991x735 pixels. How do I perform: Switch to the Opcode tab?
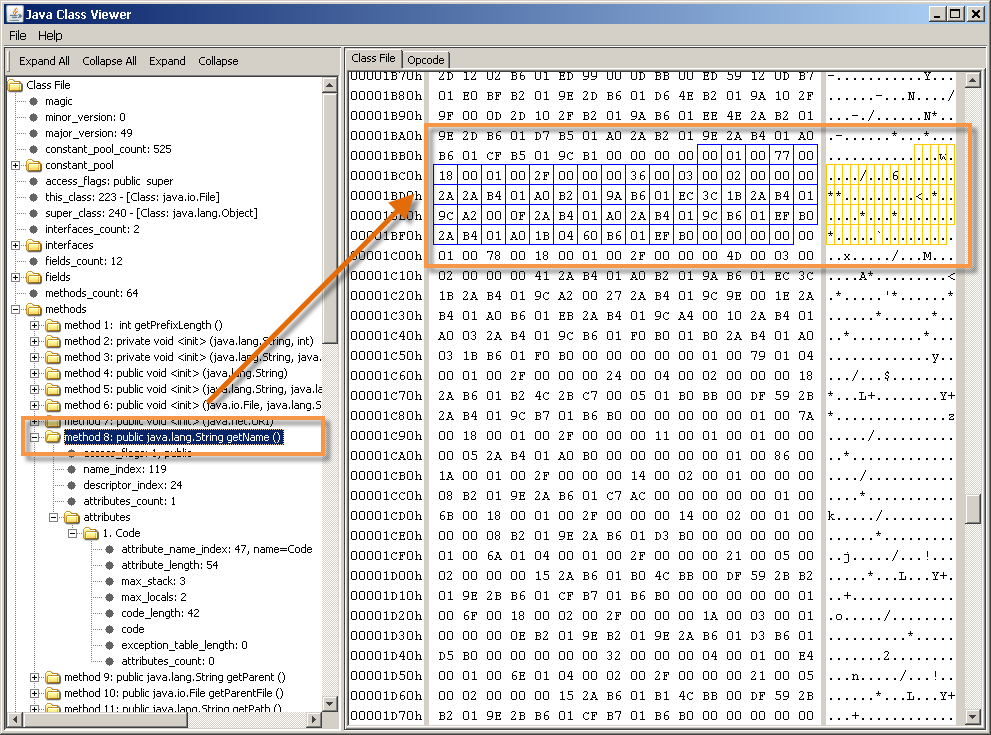point(425,59)
